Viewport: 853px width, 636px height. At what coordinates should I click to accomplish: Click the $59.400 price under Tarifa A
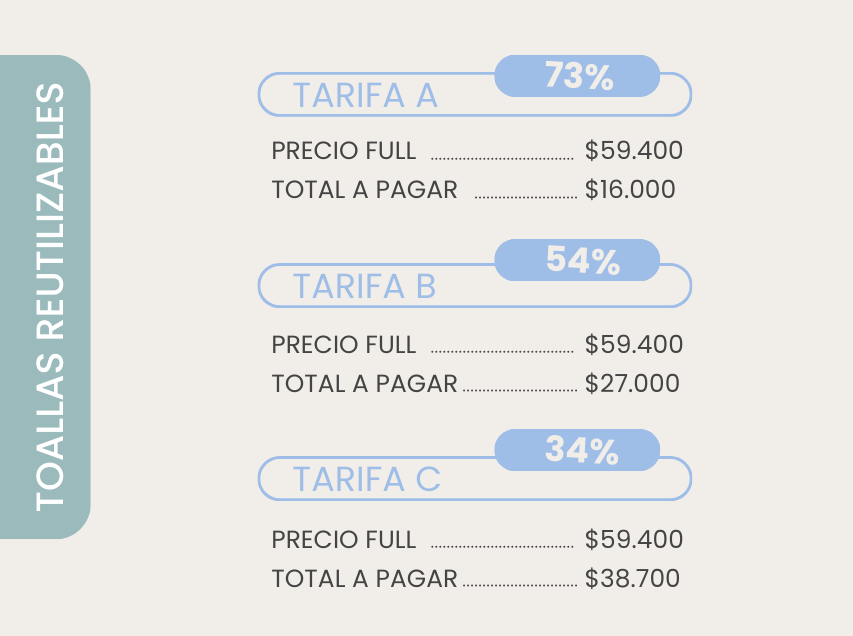[634, 151]
